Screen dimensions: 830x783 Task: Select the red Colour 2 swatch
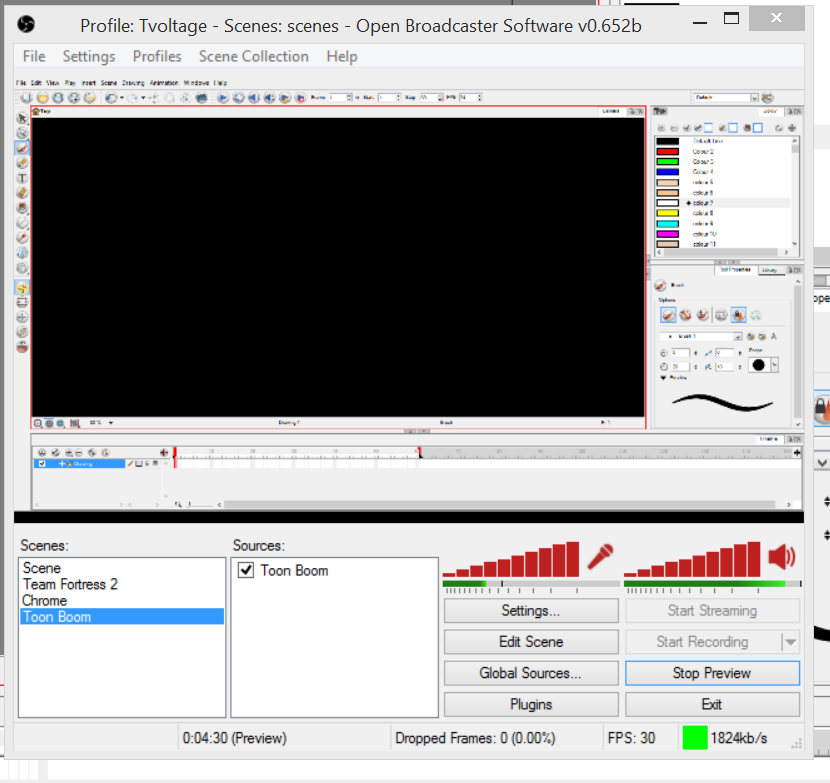[x=667, y=151]
